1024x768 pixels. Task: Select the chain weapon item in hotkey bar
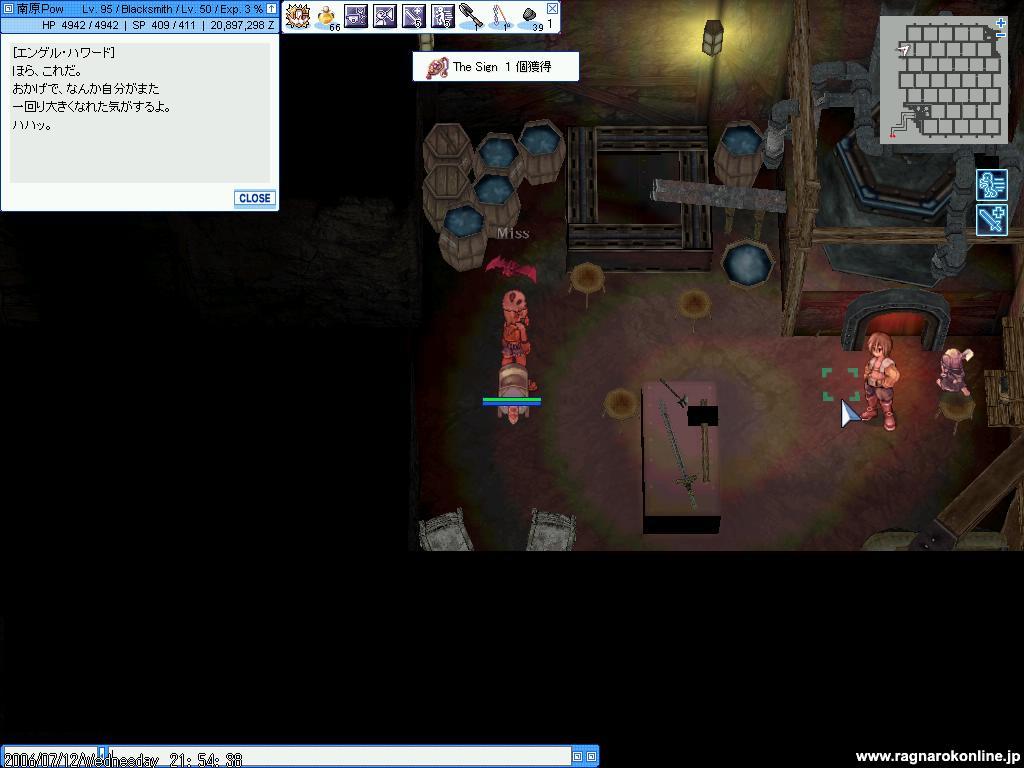(500, 16)
